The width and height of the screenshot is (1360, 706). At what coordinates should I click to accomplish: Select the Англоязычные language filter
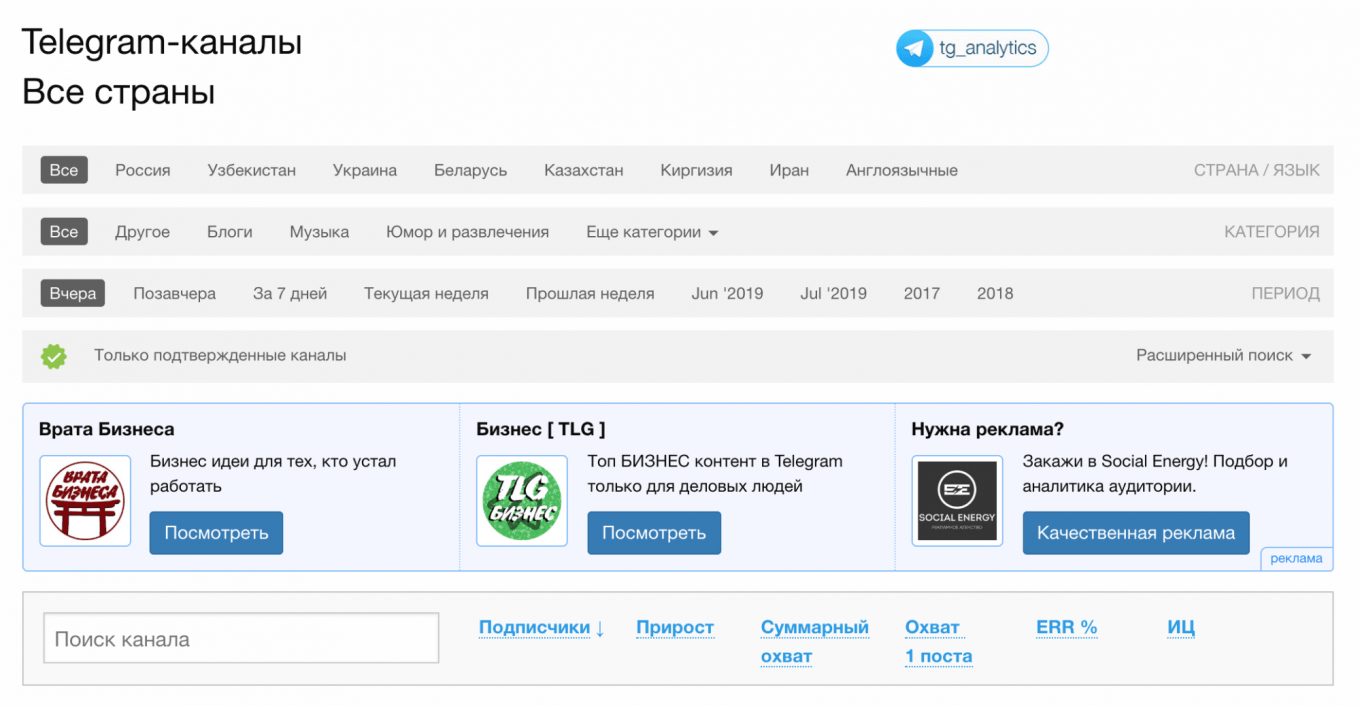[901, 170]
